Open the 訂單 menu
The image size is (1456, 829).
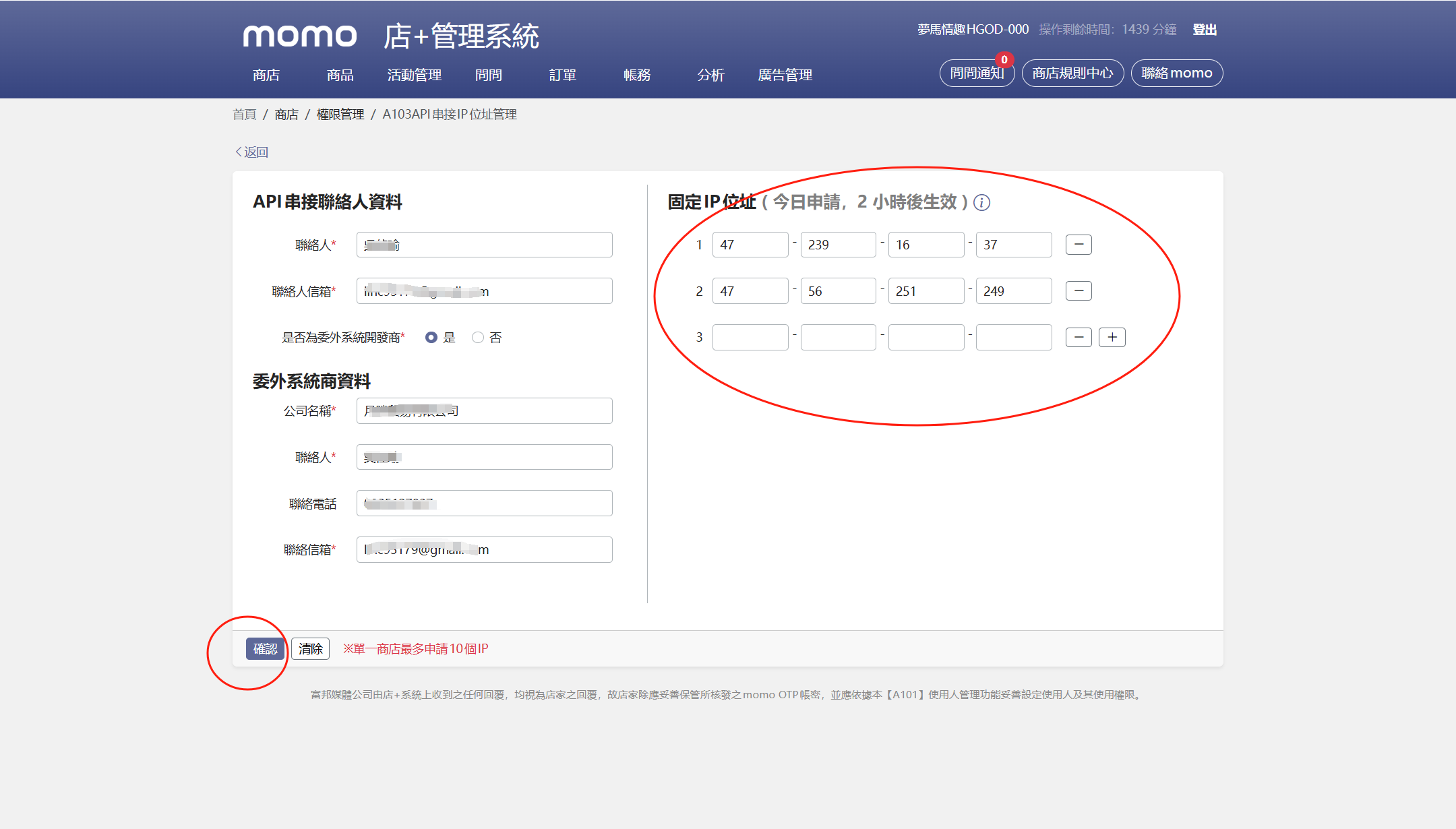pyautogui.click(x=563, y=75)
